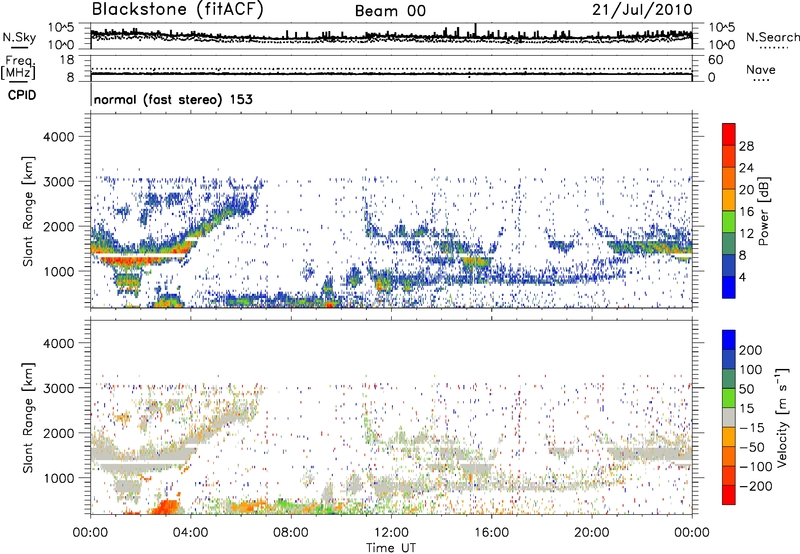The image size is (800, 554).
Task: Click the blue bottom of the power color bar
Action: pos(729,287)
